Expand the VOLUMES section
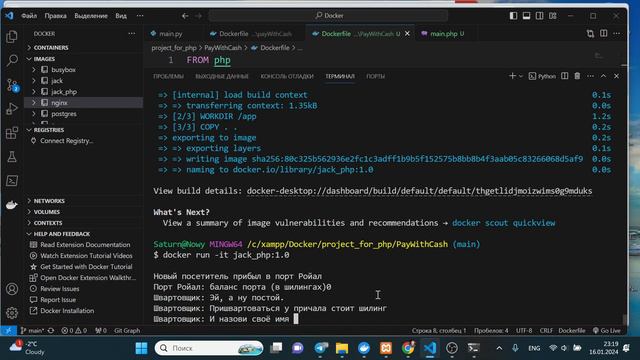Image resolution: width=640 pixels, height=360 pixels. pyautogui.click(x=29, y=212)
